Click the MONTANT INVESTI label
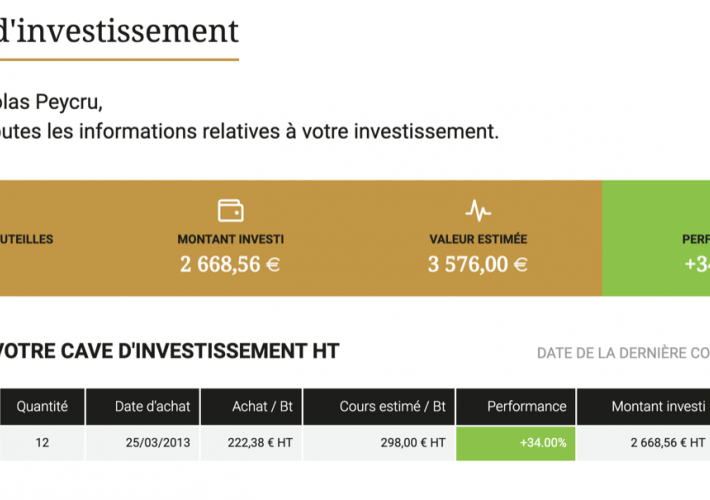This screenshot has width=710, height=500. tap(230, 239)
